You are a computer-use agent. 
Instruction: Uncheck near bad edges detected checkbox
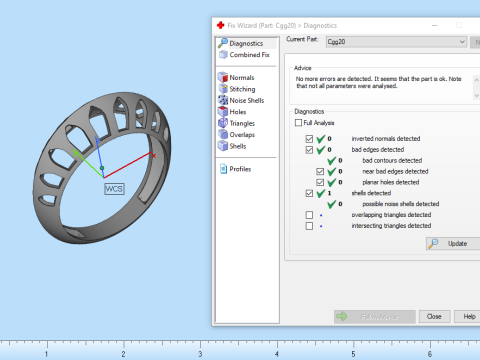coord(320,171)
